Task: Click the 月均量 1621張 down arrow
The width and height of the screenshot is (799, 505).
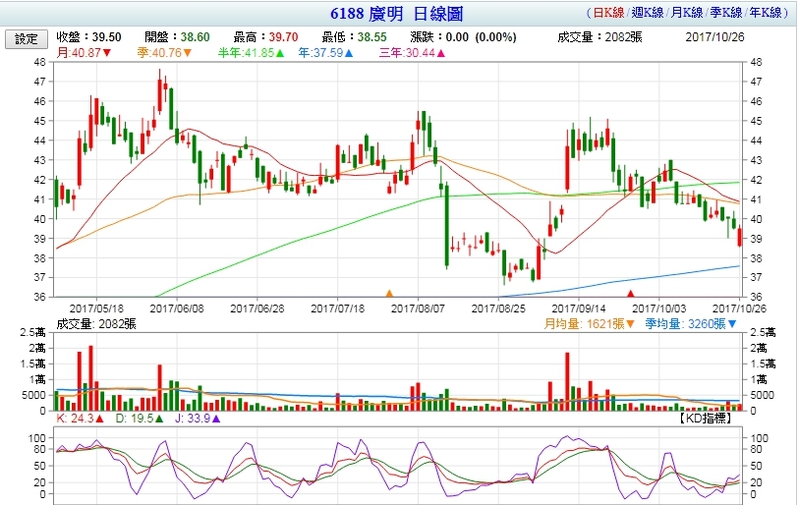Action: (628, 324)
